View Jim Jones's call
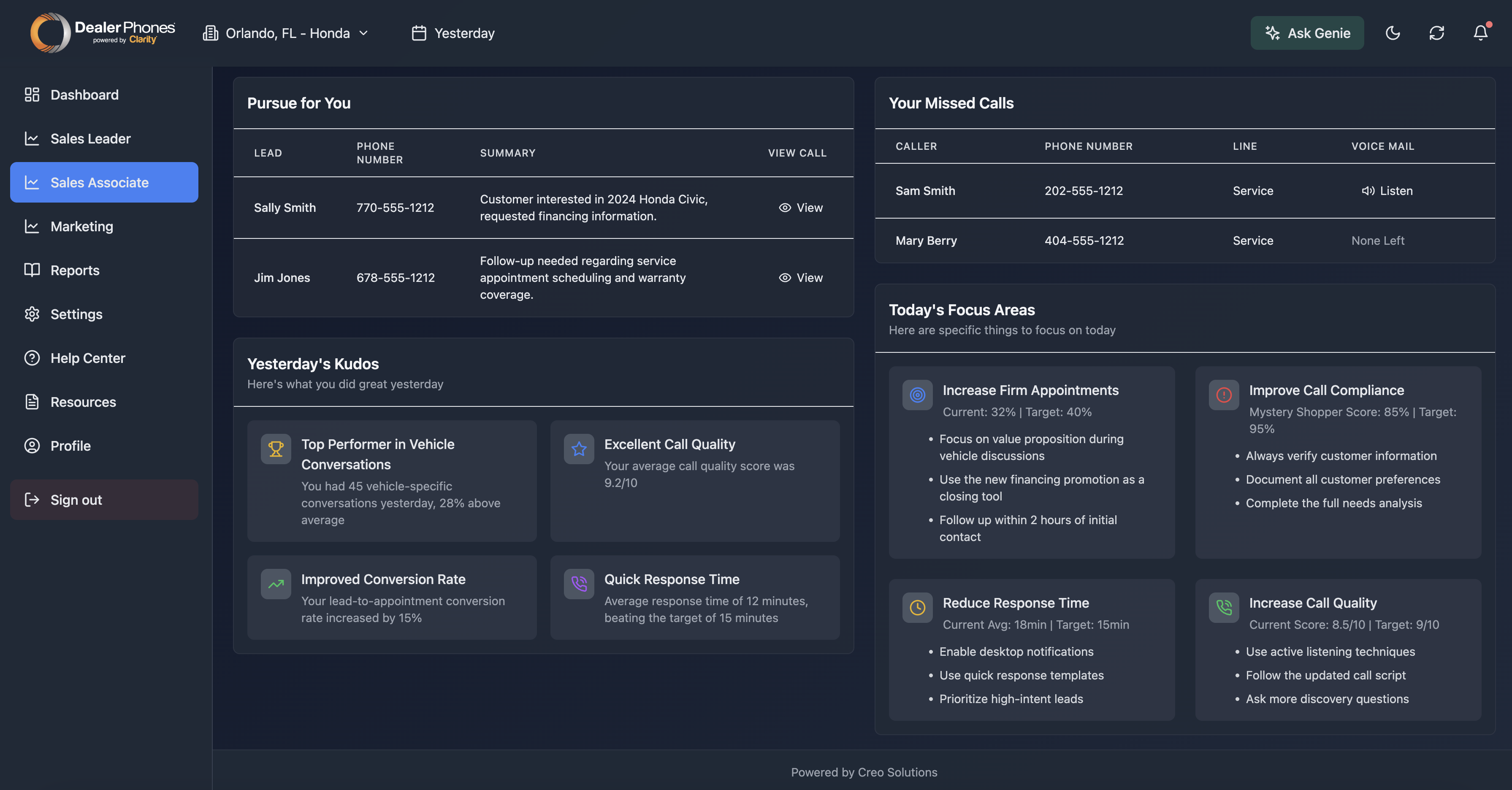The height and width of the screenshot is (790, 1512). click(x=801, y=278)
